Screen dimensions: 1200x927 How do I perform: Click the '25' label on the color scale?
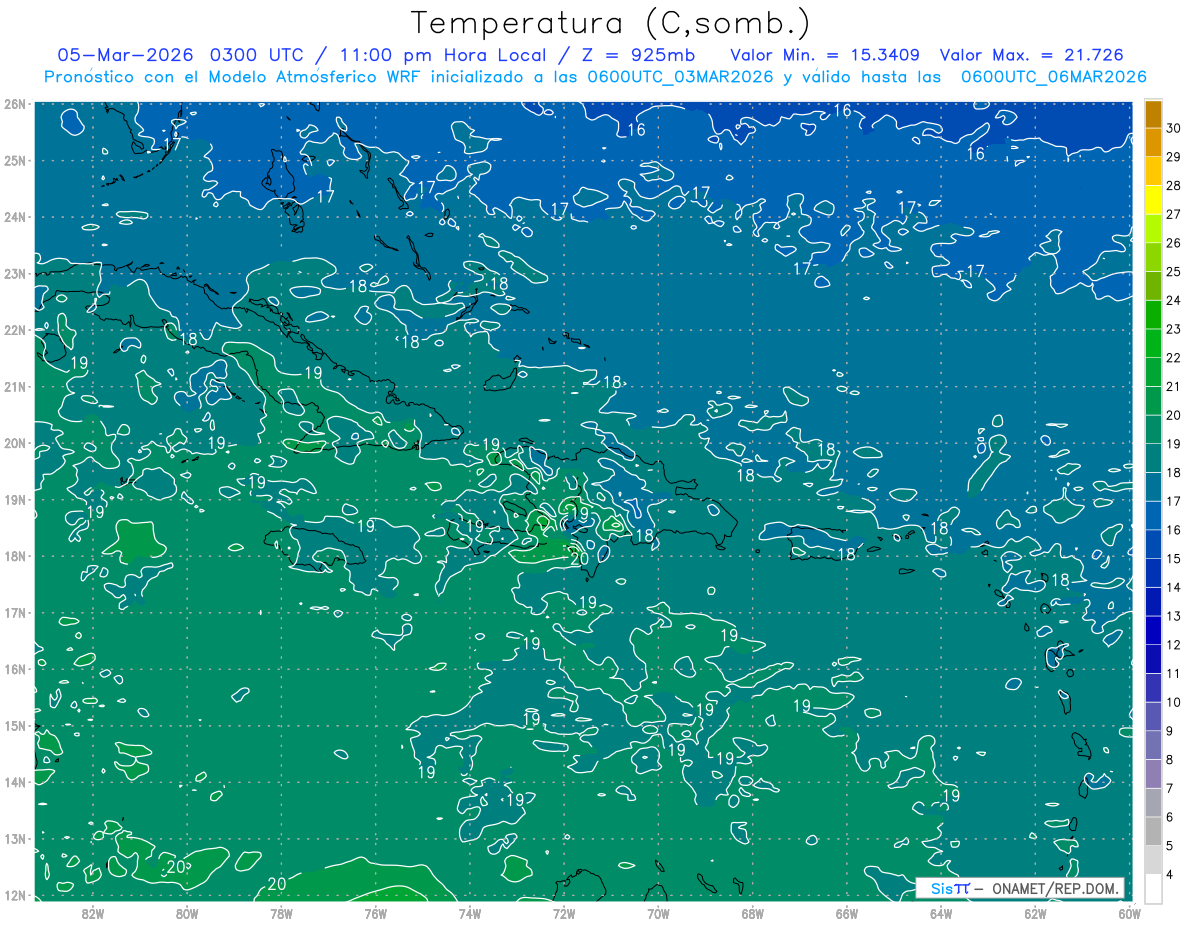click(1174, 271)
